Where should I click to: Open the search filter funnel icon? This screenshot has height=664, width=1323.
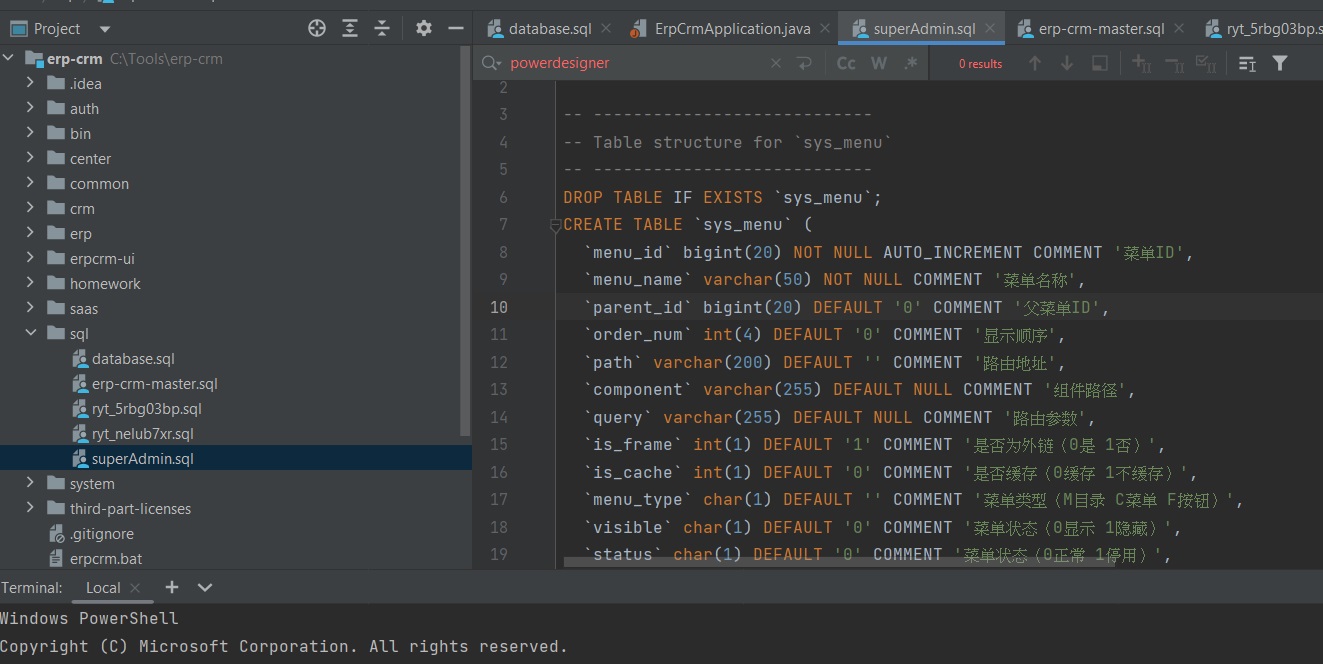point(1280,63)
